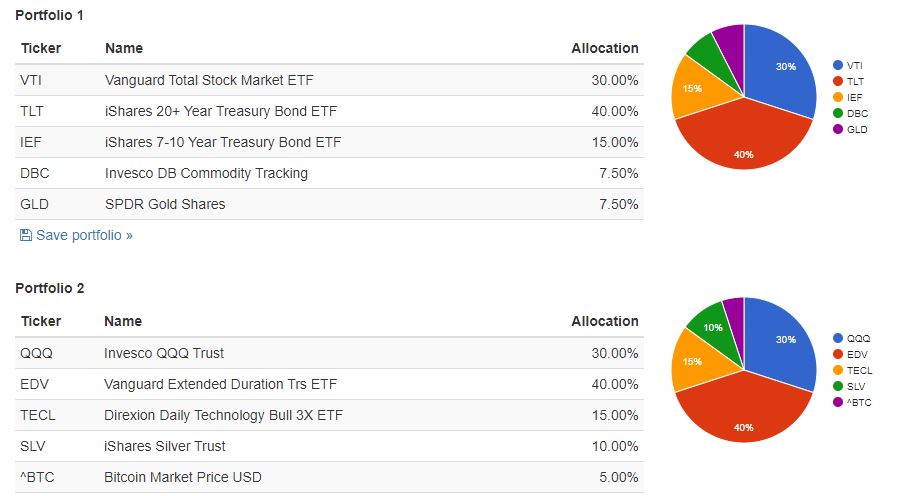Click the red EDV legend marker
The height and width of the screenshot is (496, 903).
click(838, 354)
